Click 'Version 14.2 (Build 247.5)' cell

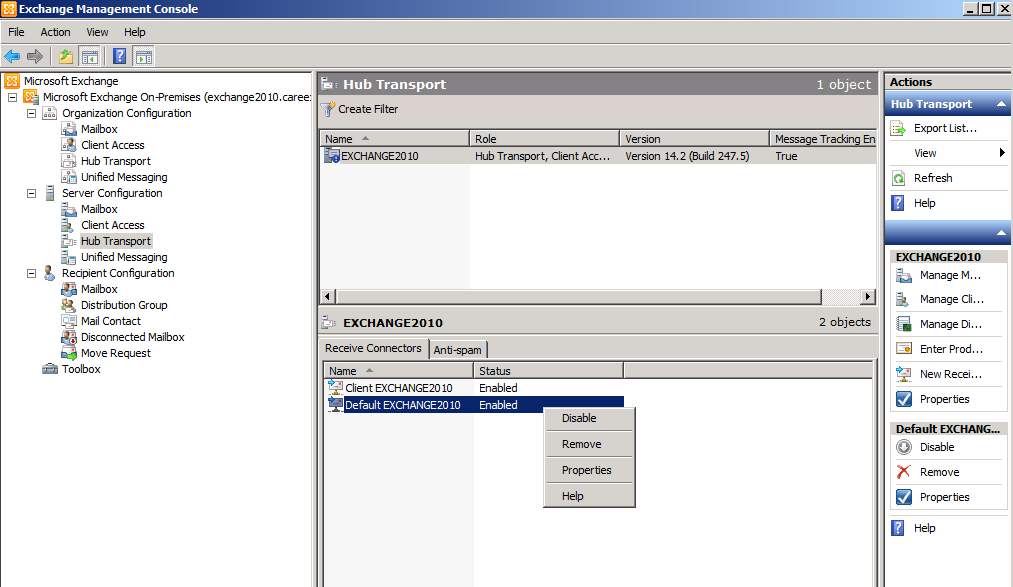(x=687, y=156)
